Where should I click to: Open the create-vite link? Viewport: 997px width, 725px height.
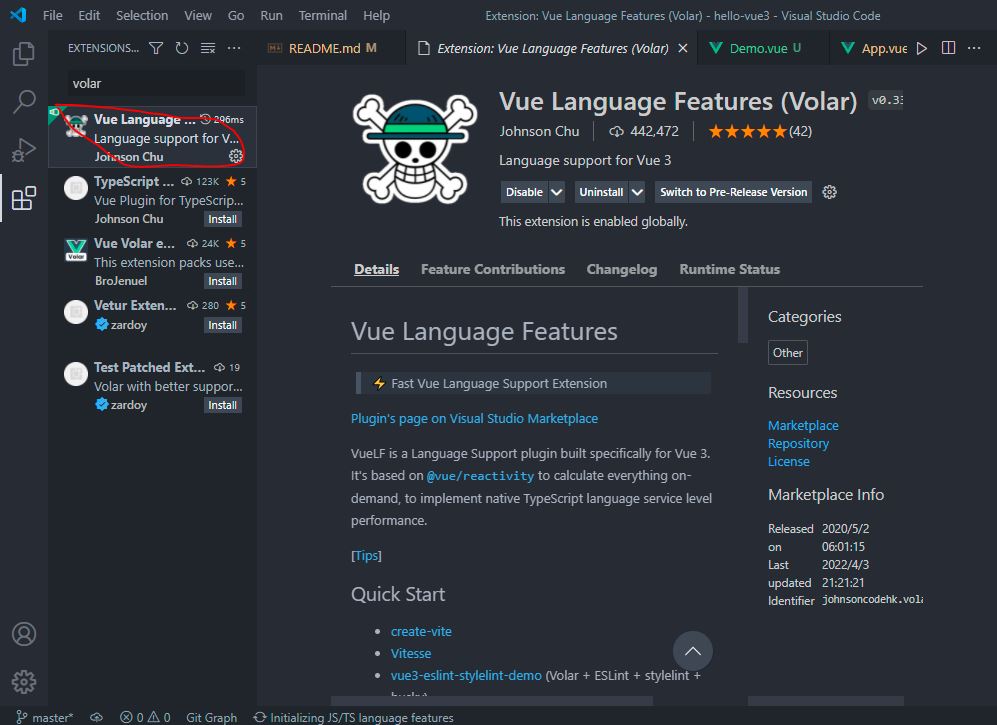pyautogui.click(x=421, y=632)
